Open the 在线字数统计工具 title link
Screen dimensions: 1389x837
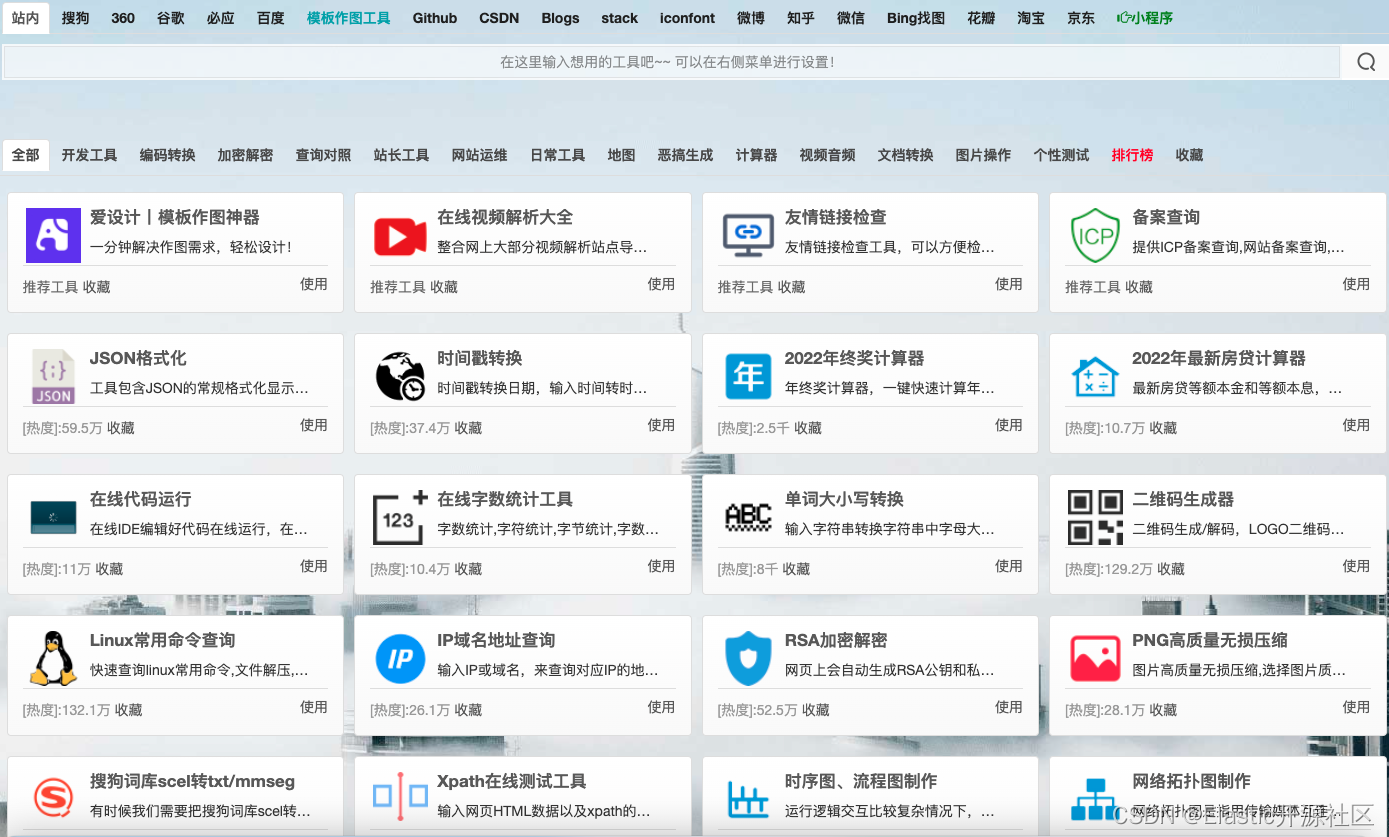pyautogui.click(x=505, y=499)
